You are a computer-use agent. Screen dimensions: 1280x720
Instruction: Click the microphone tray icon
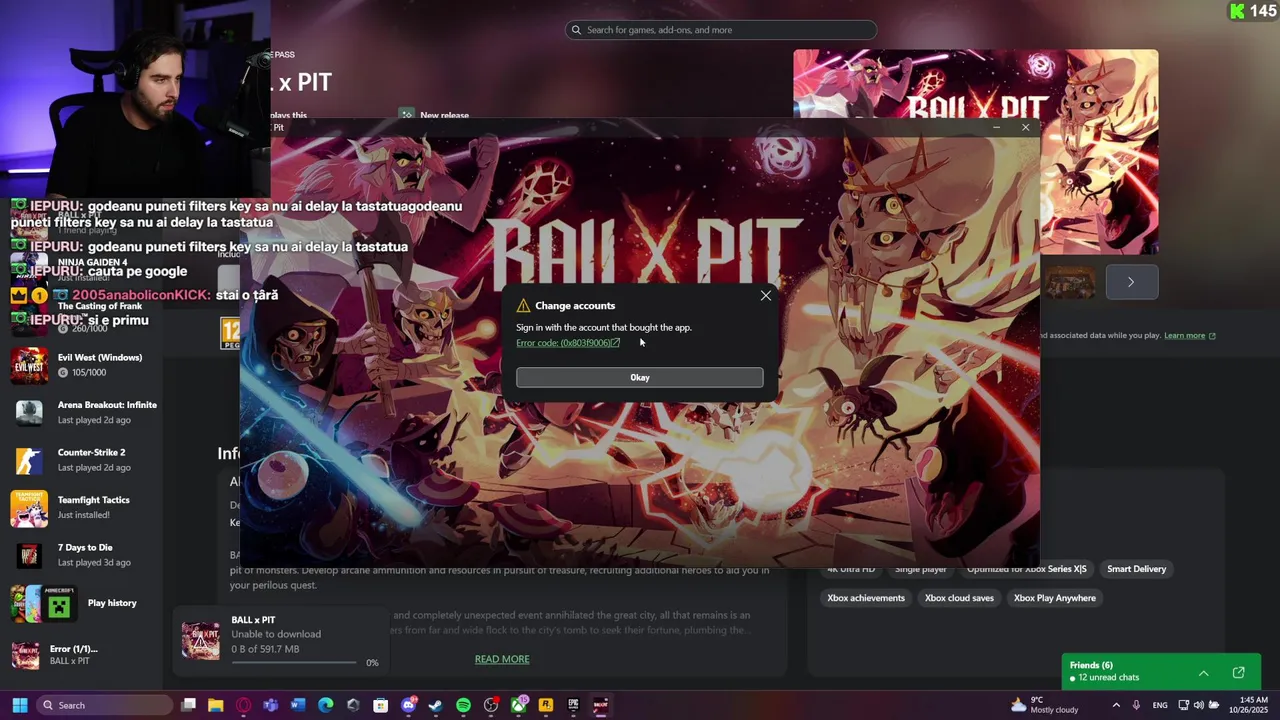1136,705
